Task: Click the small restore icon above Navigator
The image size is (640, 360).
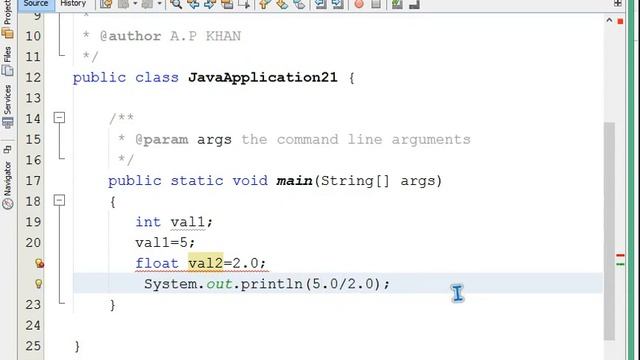Action: 7,149
